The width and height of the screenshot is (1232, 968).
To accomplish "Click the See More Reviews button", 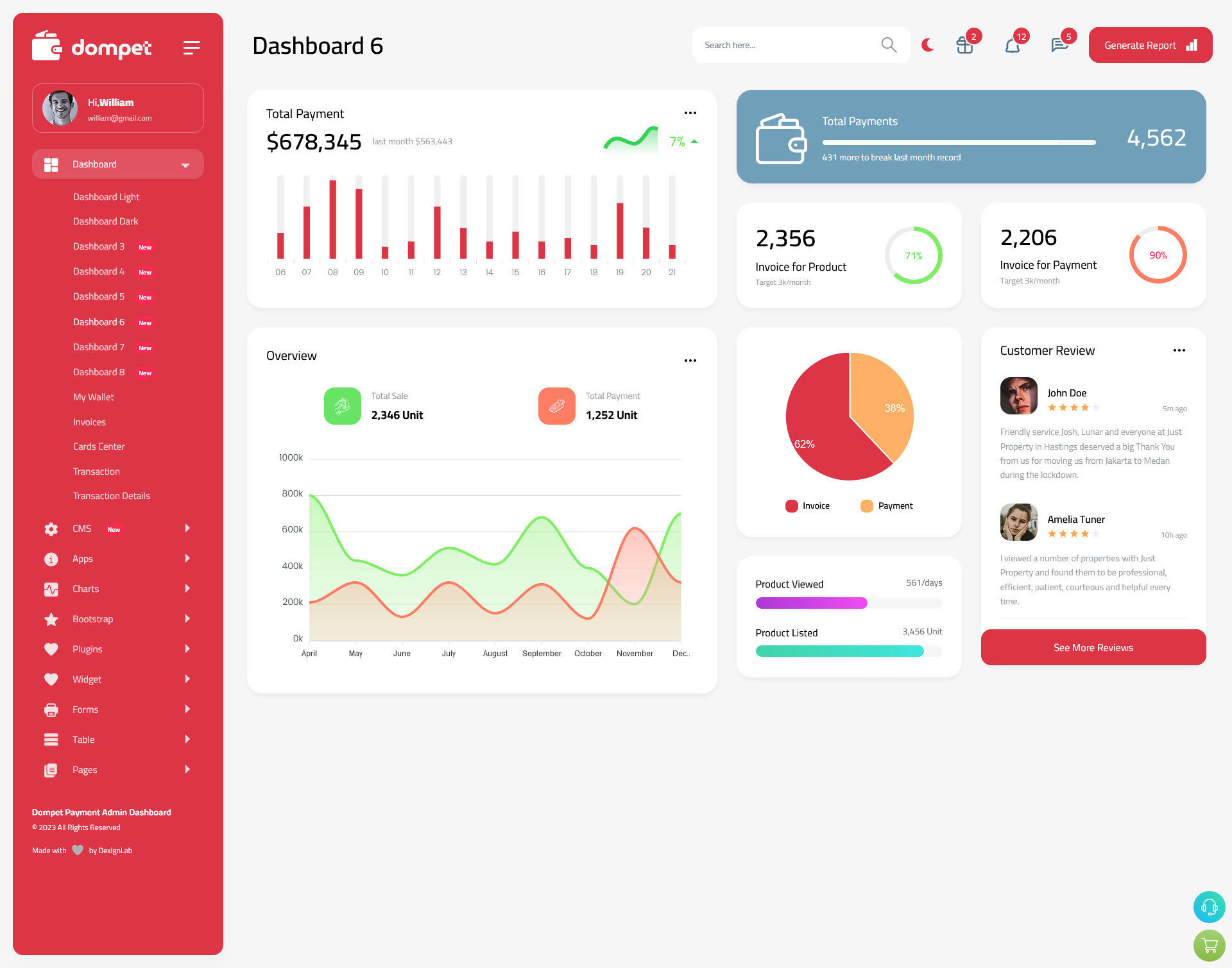I will [x=1093, y=647].
